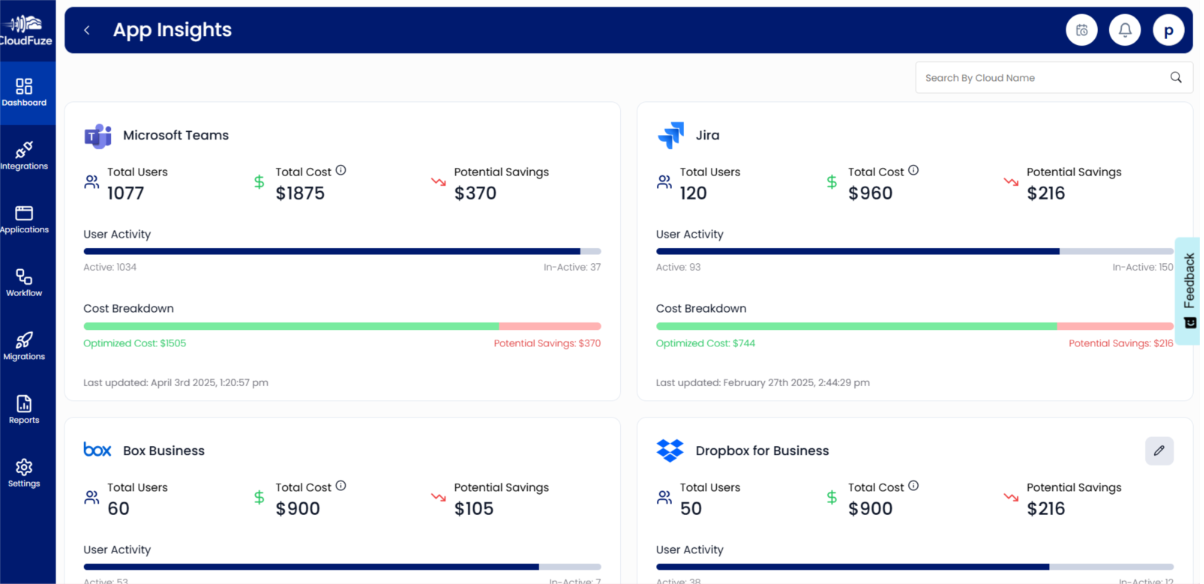Viewport: 1204px width, 584px height.
Task: Click the $105 potential savings value
Action: (474, 508)
